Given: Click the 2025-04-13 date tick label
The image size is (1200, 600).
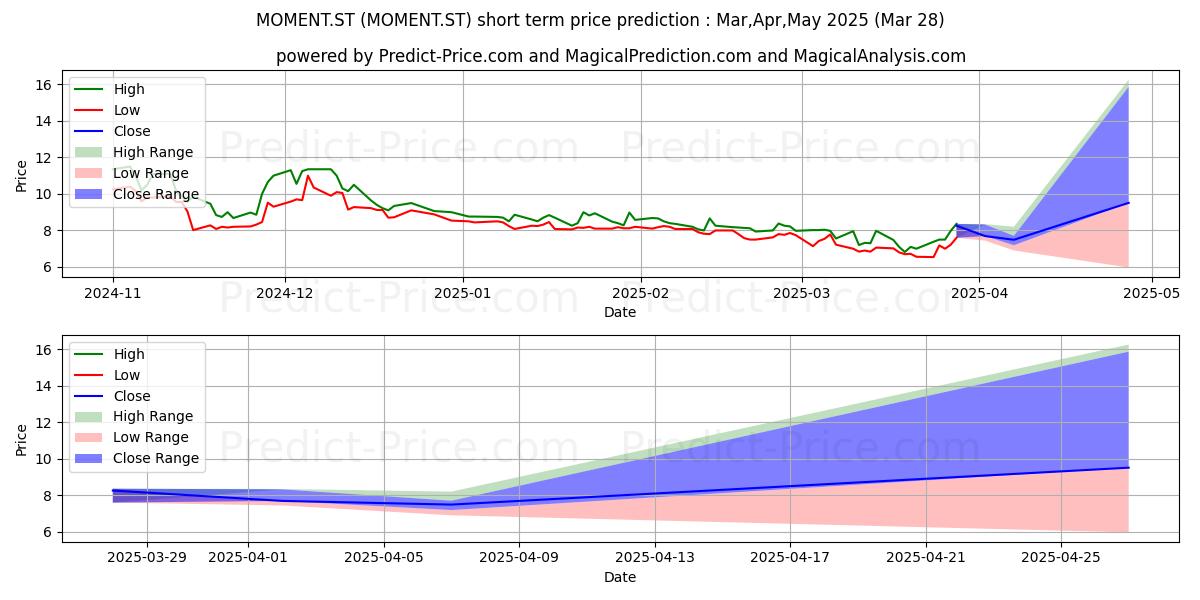Looking at the screenshot, I should (x=655, y=559).
